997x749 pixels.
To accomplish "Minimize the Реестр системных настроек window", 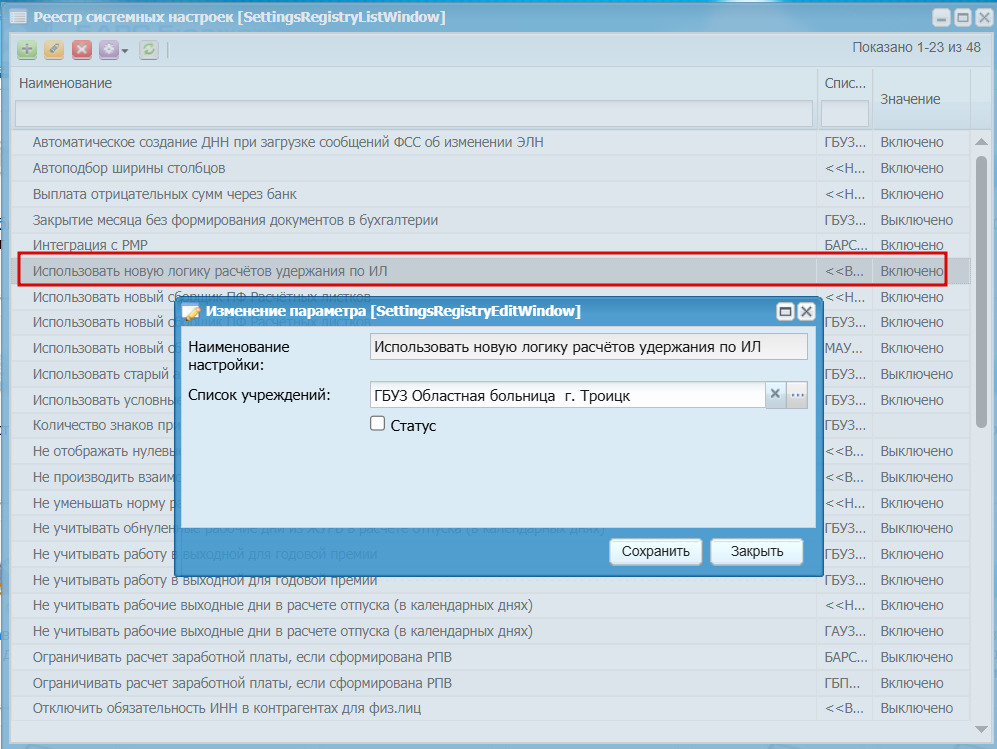I will pyautogui.click(x=942, y=18).
